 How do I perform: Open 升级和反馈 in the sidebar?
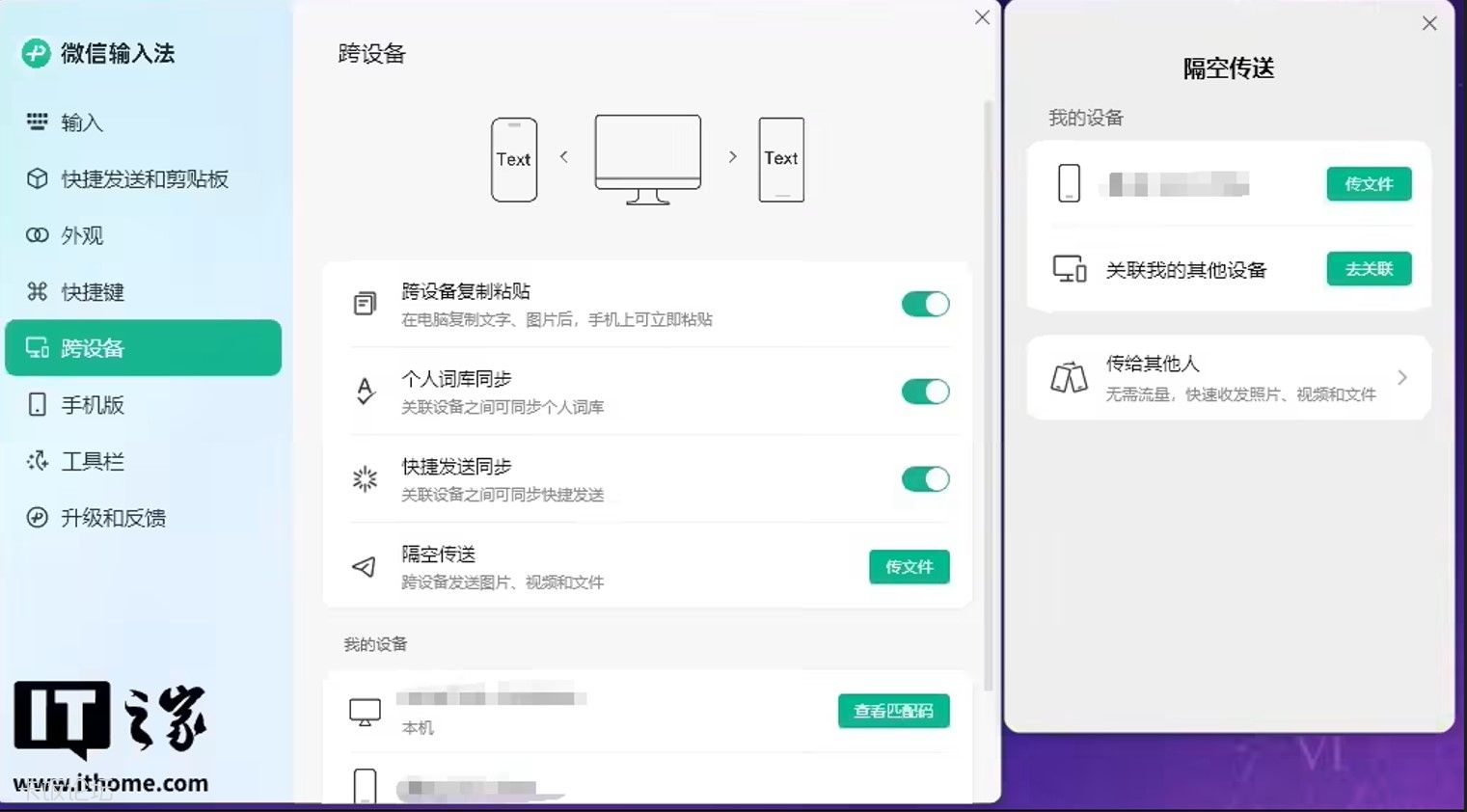point(143,518)
